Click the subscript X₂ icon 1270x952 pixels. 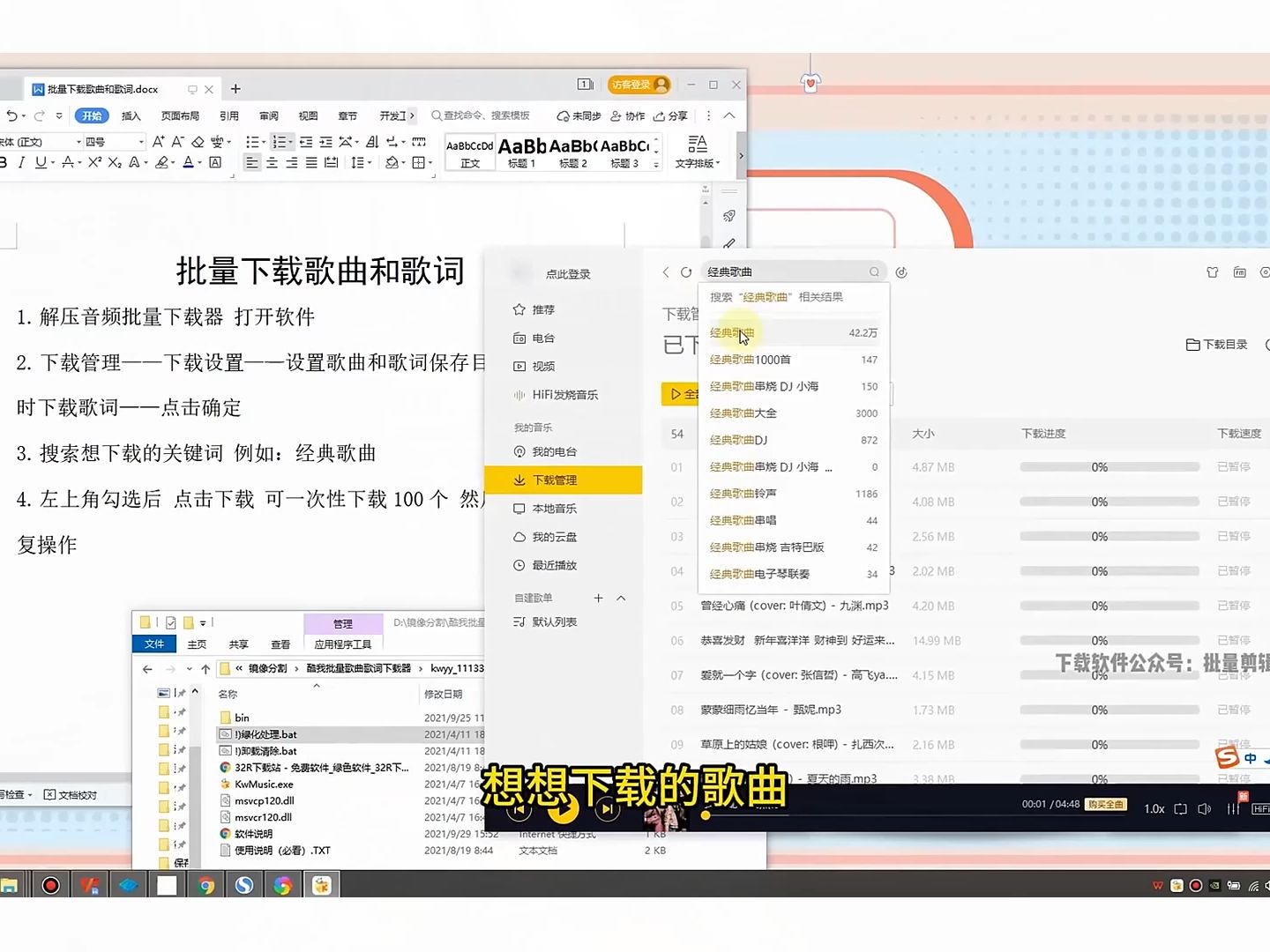(115, 162)
